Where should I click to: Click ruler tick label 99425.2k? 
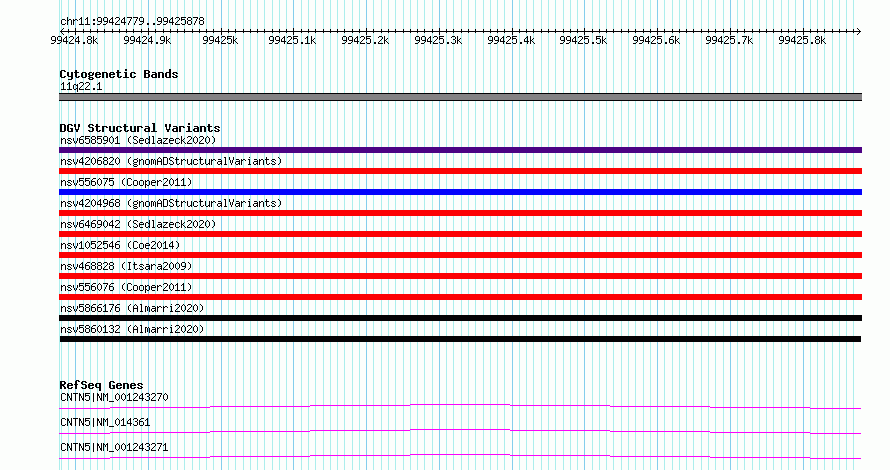pos(366,40)
